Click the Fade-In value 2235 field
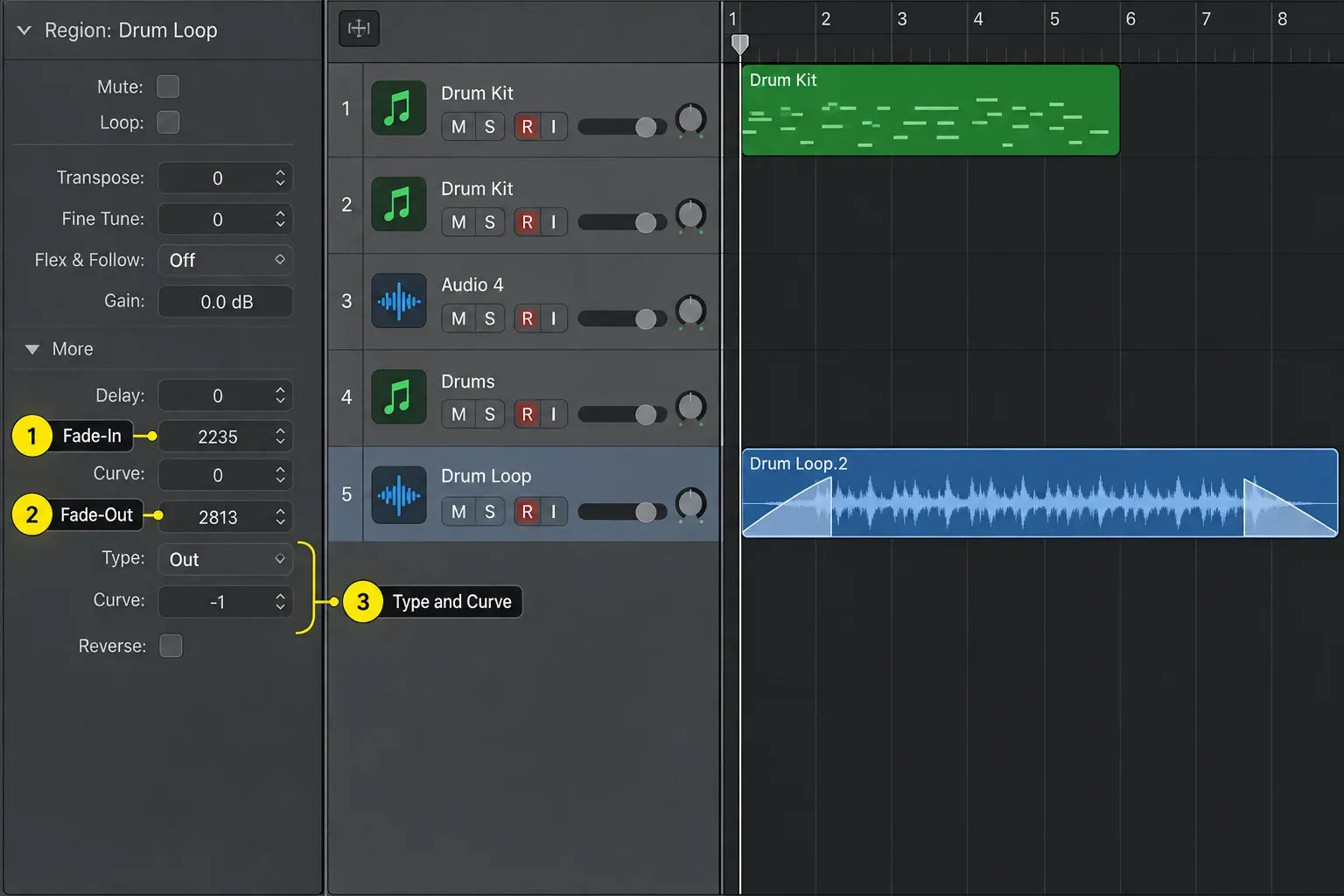The height and width of the screenshot is (896, 1344). pyautogui.click(x=225, y=437)
